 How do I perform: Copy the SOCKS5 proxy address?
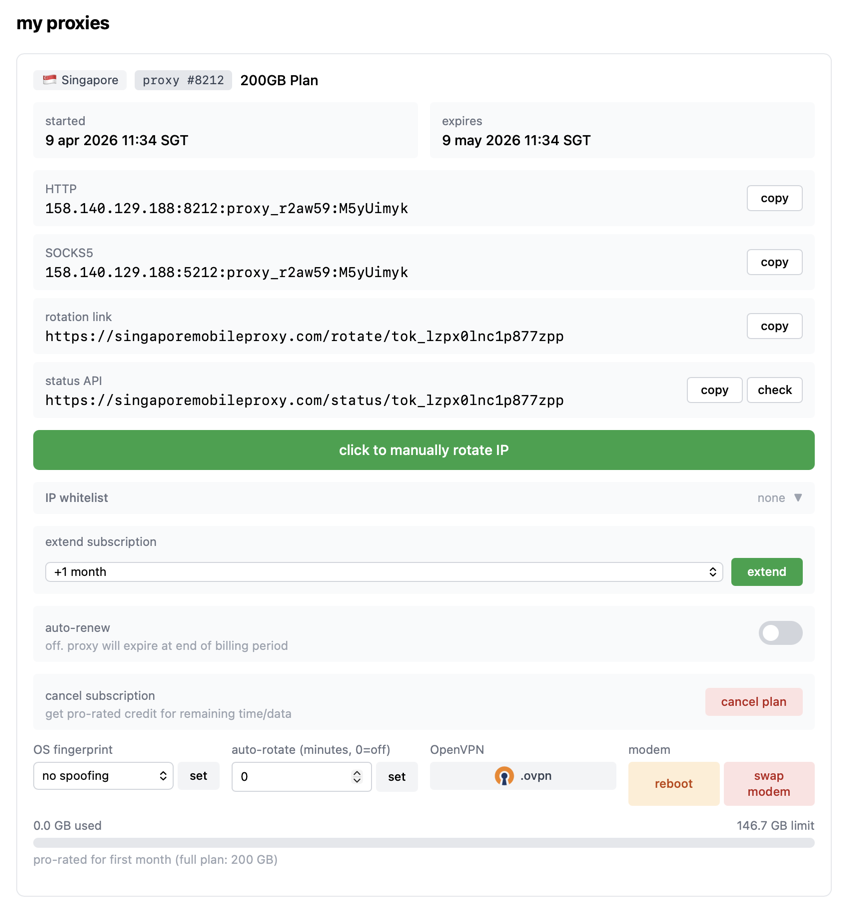(774, 262)
